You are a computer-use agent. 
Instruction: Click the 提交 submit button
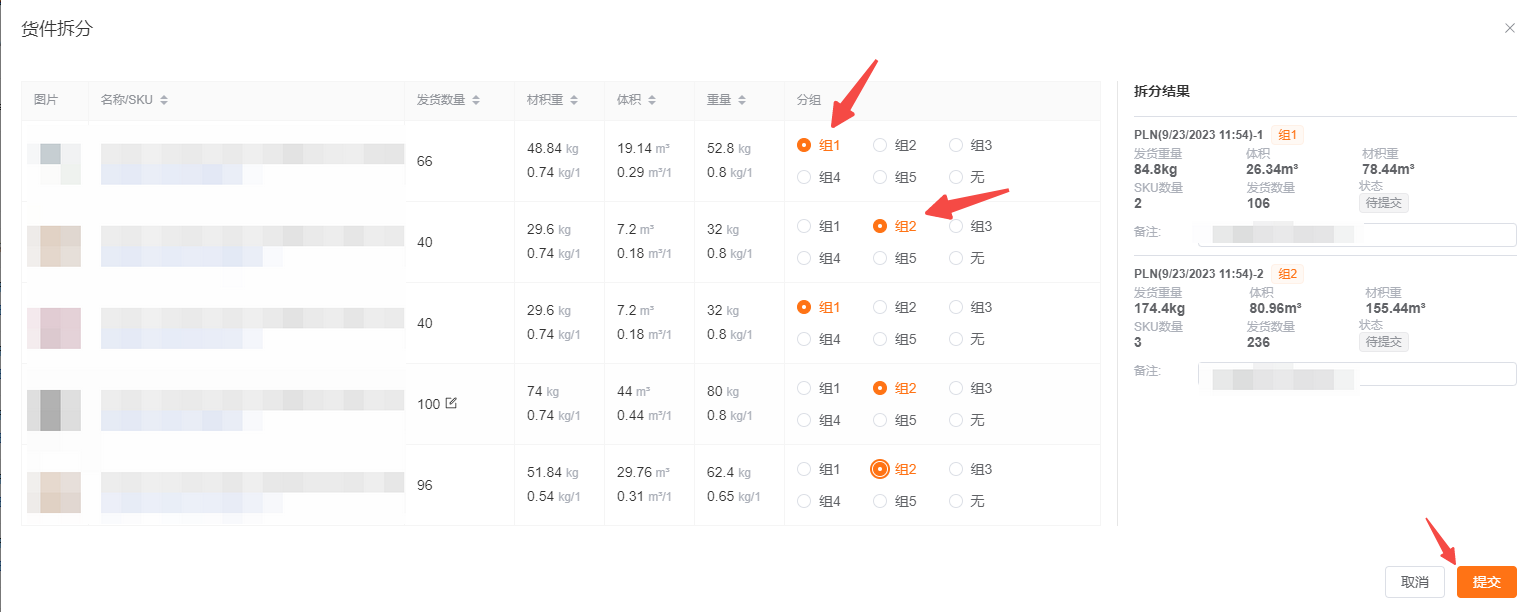[x=1486, y=582]
